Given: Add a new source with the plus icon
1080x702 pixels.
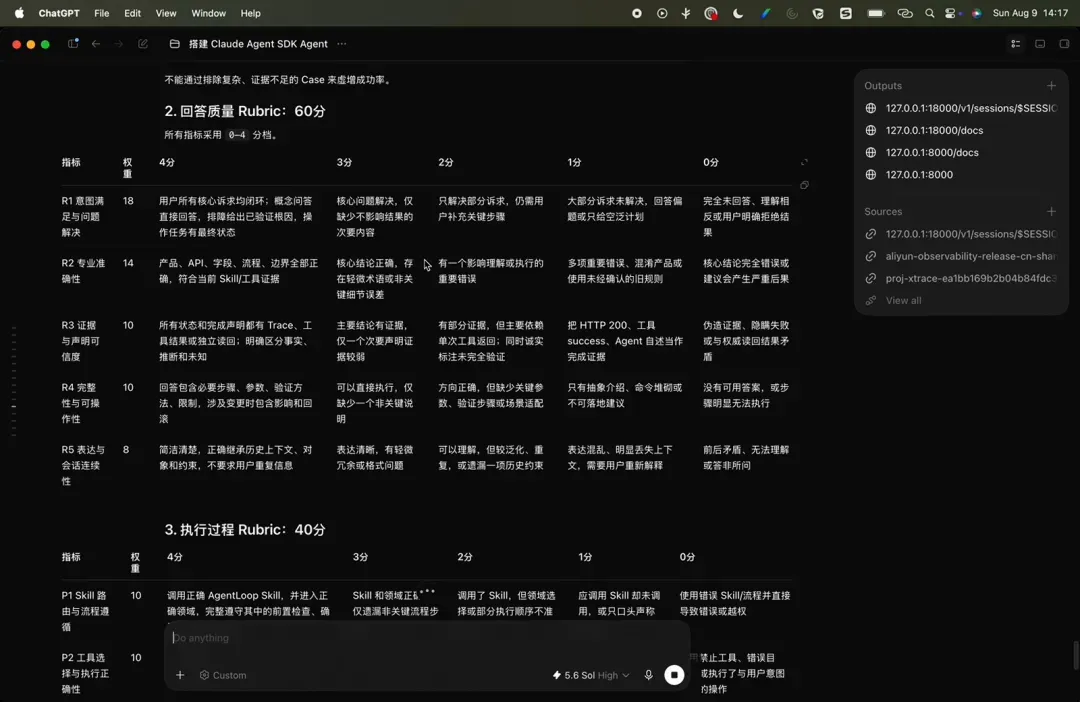Looking at the screenshot, I should coord(1051,211).
